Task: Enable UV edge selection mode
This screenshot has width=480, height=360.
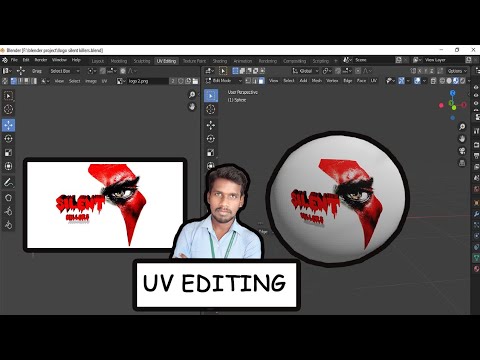Action: click(20, 81)
